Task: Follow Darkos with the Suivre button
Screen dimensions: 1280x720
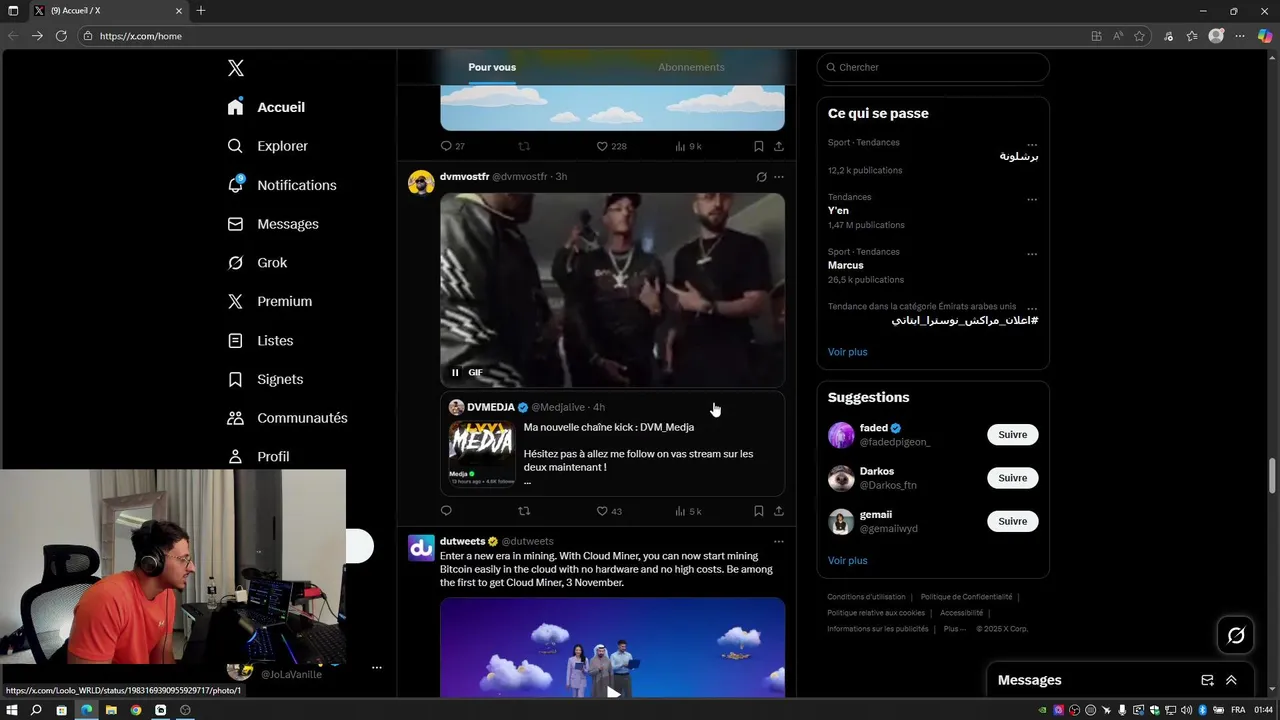Action: pos(1013,477)
